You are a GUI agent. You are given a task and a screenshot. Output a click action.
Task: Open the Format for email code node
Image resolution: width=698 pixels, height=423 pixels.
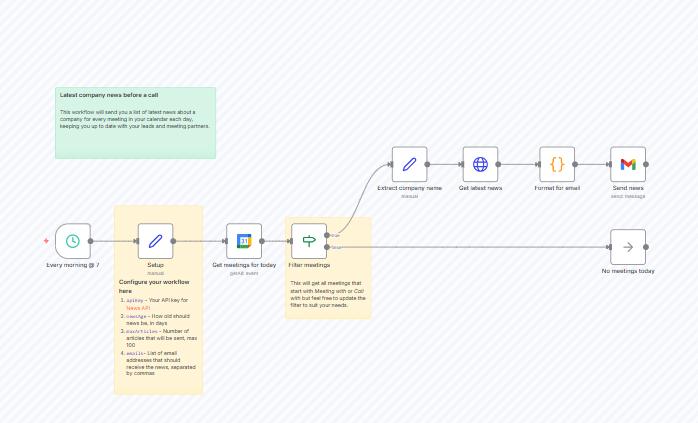557,164
